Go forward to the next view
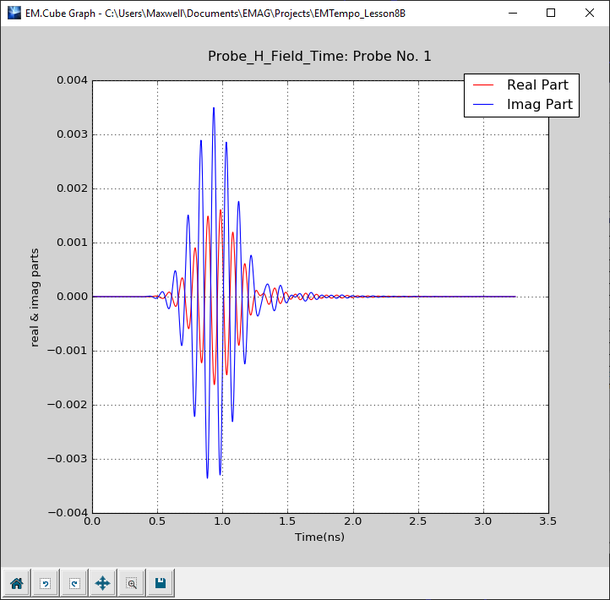 [73, 582]
